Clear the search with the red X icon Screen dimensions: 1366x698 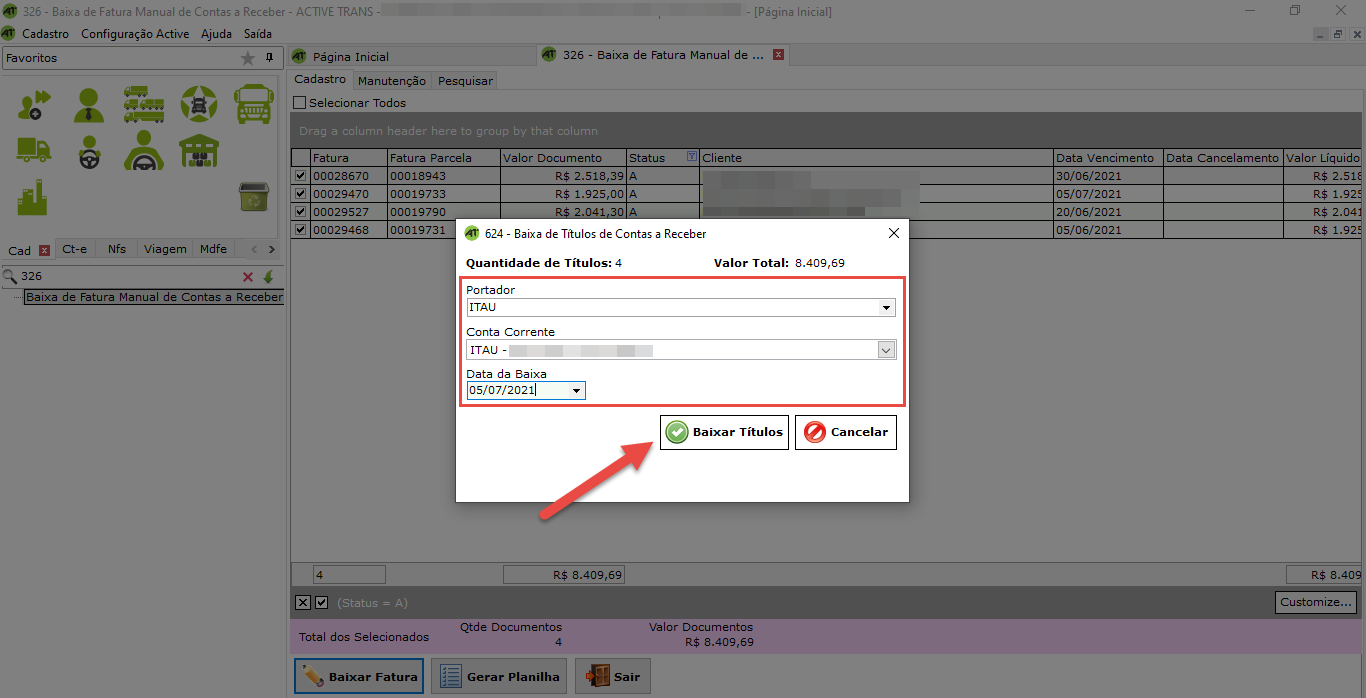click(248, 276)
